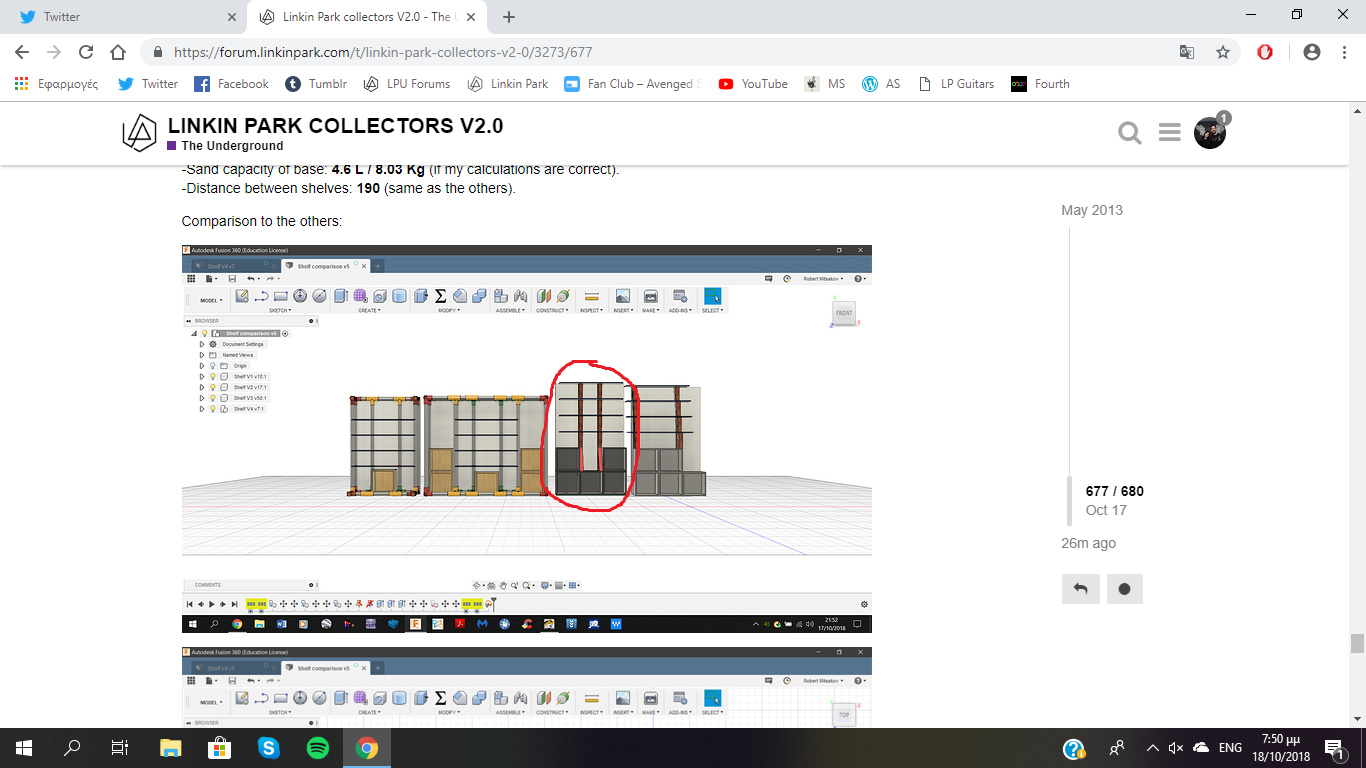Screen dimensions: 1366x768
Task: Go to the browser home page
Action: tap(118, 52)
